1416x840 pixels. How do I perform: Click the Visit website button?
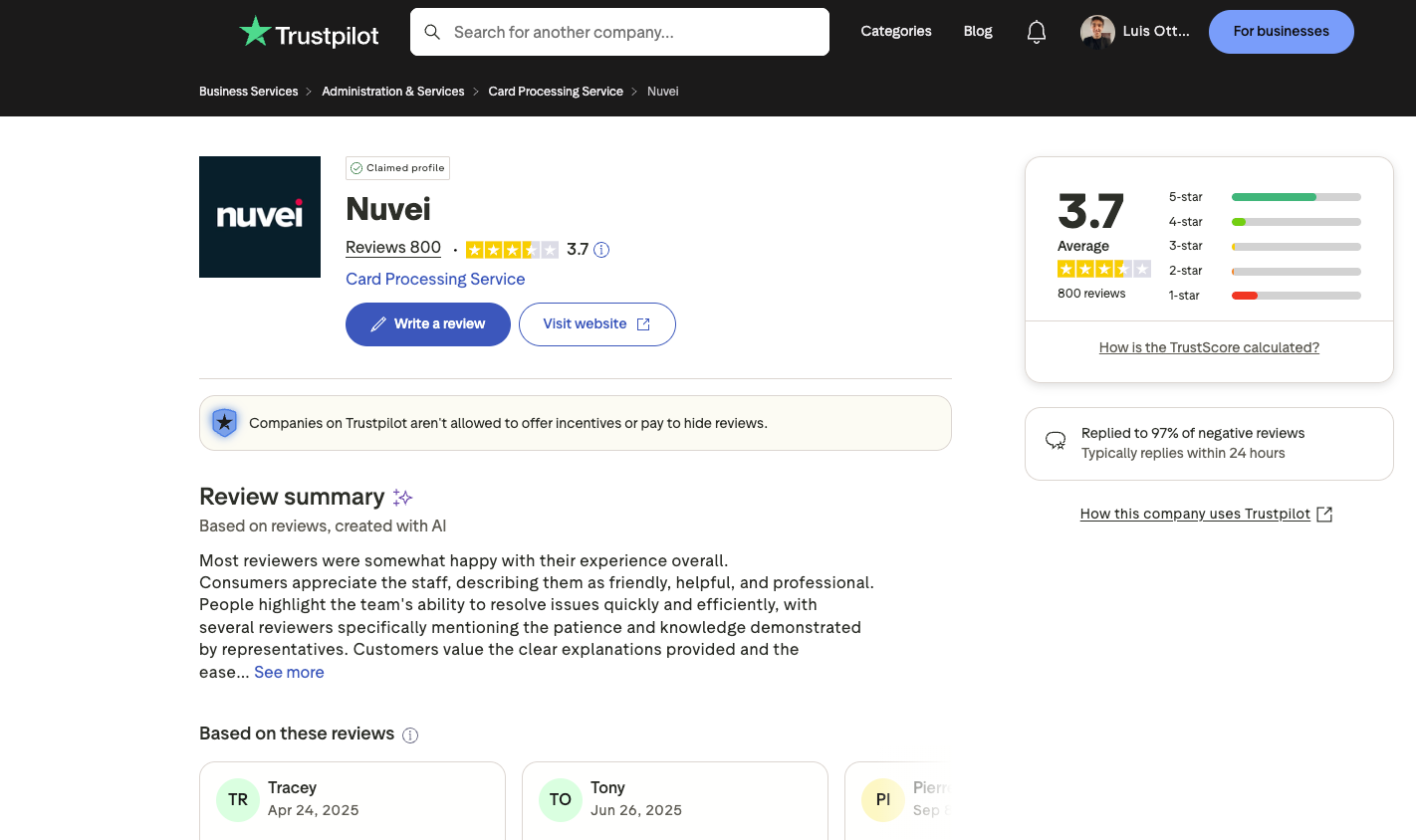coord(597,324)
